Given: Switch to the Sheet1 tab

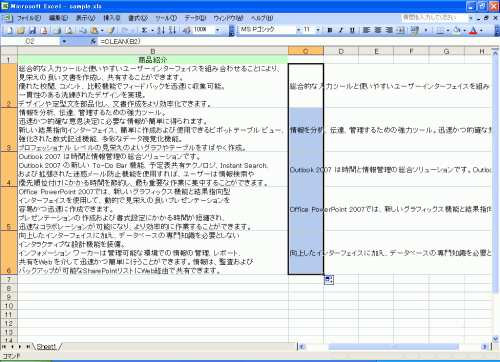Looking at the screenshot, I should tap(46, 347).
